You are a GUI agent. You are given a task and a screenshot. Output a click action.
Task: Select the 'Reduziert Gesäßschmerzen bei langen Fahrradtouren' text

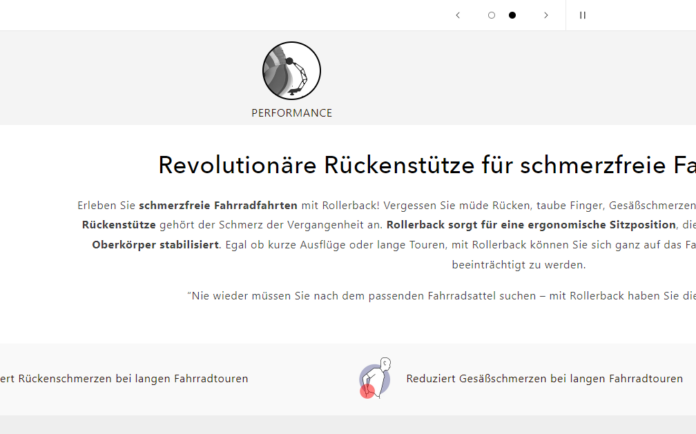point(544,379)
